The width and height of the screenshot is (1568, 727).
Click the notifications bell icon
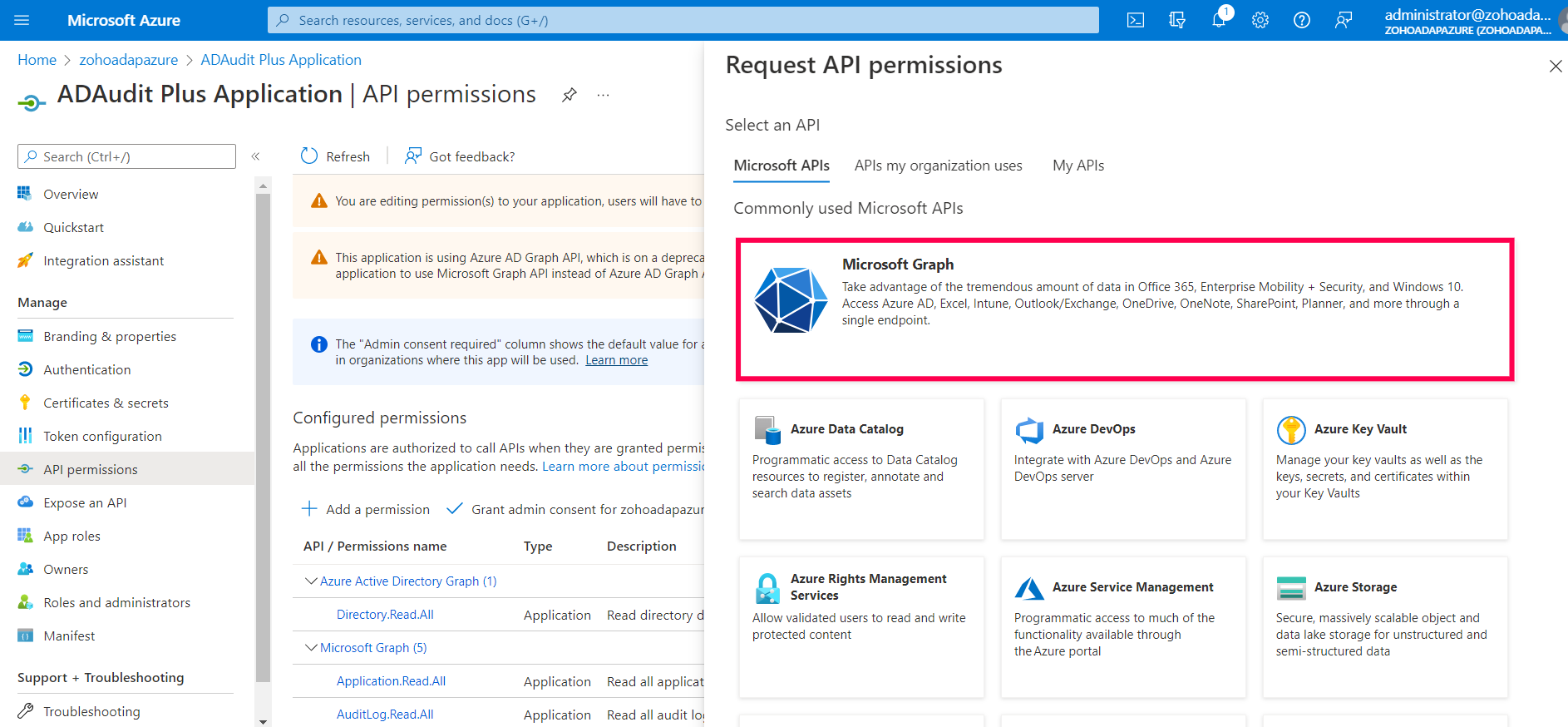tap(1219, 20)
